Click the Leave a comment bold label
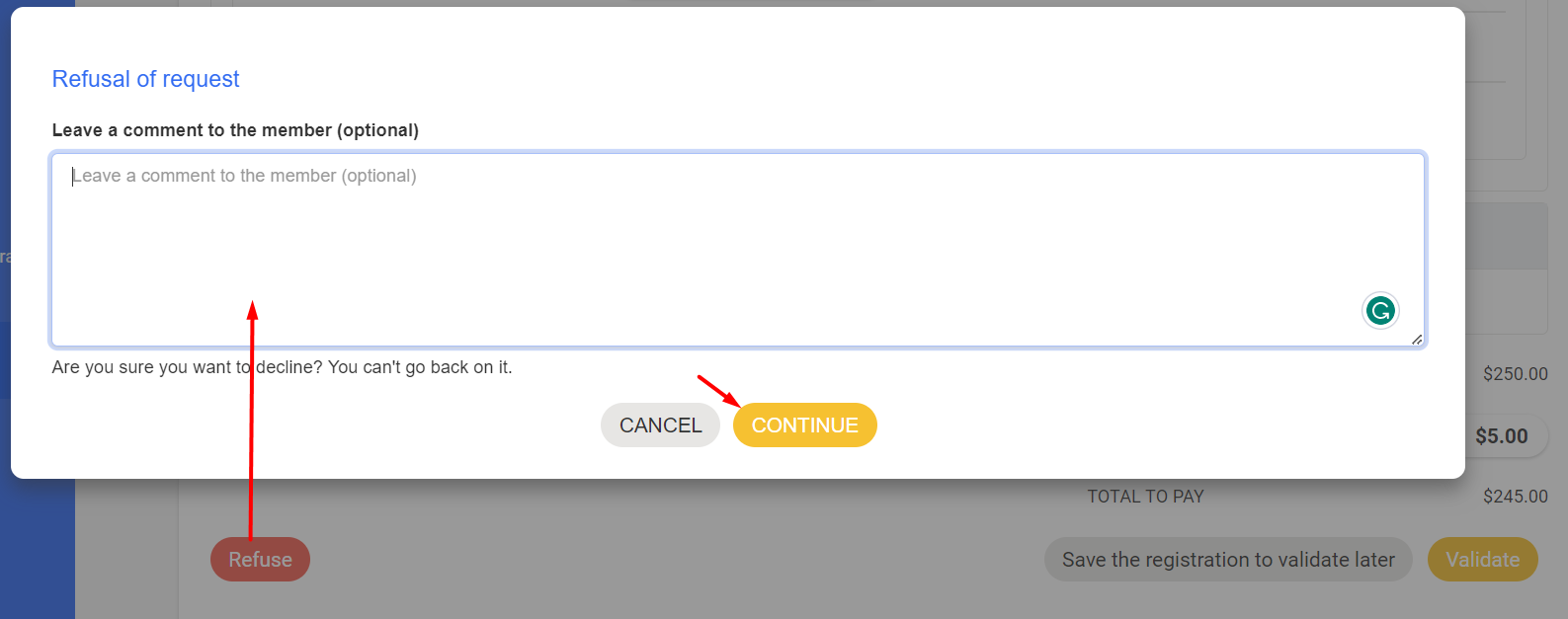The image size is (1568, 619). (235, 130)
